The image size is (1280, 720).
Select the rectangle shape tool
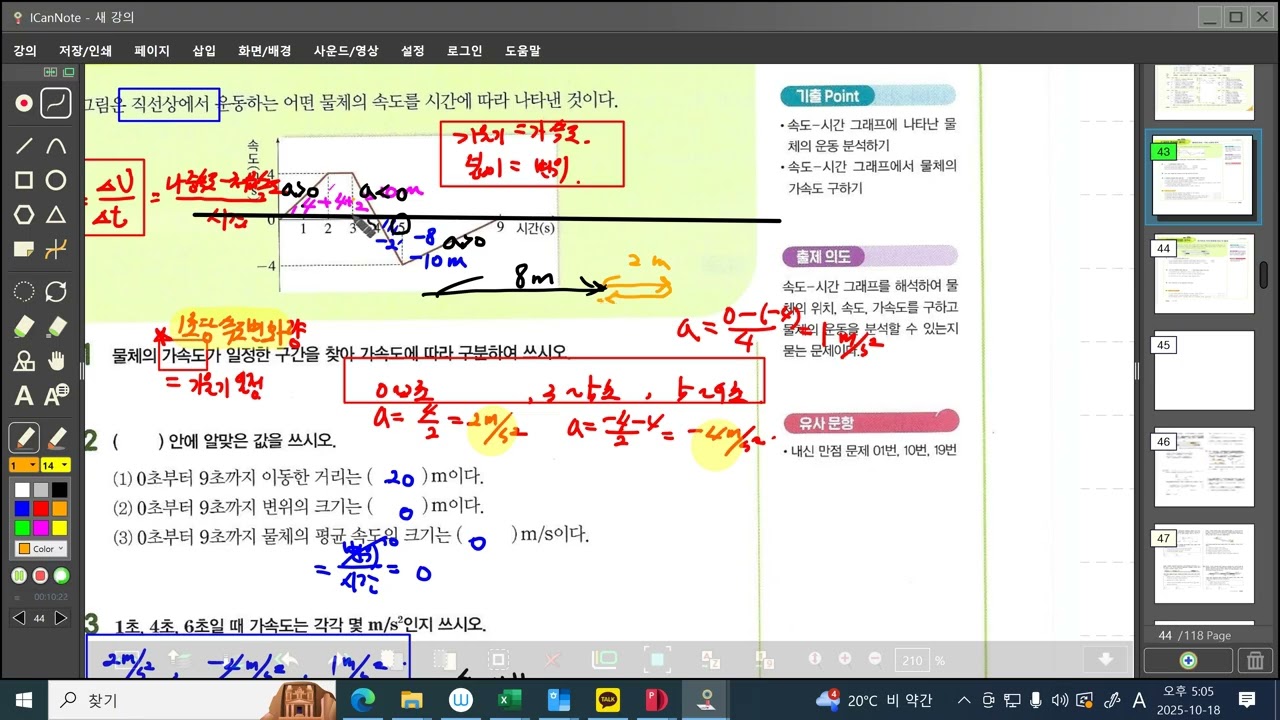point(24,180)
